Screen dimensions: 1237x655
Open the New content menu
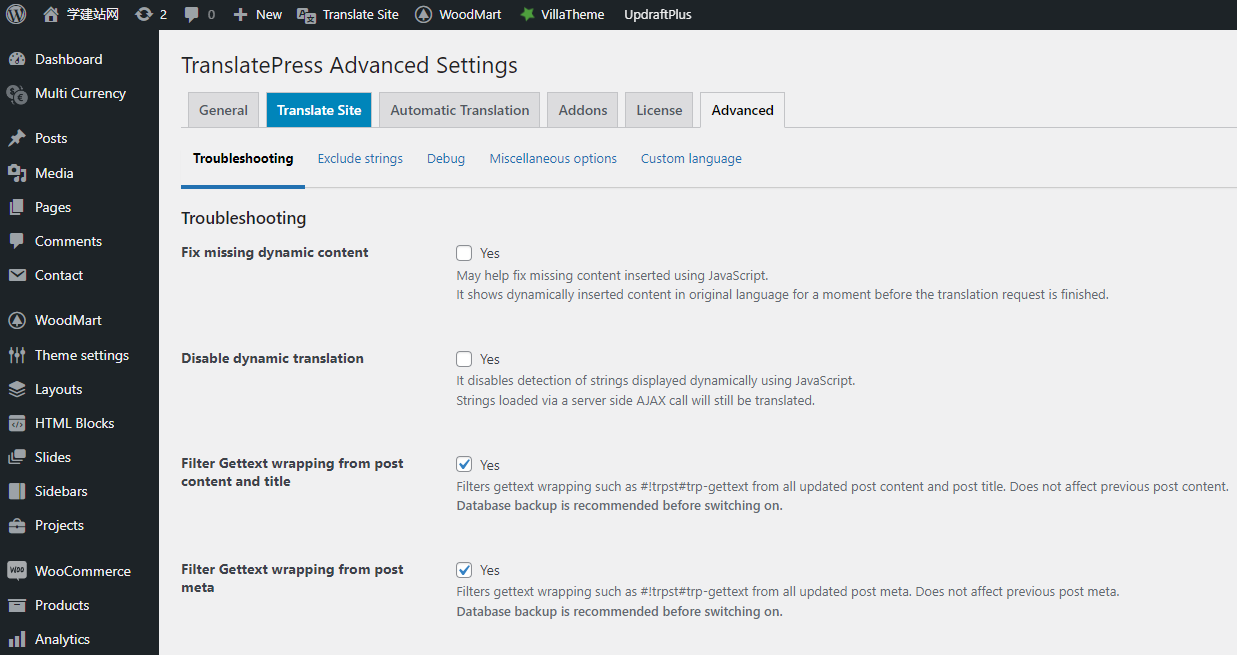(258, 14)
